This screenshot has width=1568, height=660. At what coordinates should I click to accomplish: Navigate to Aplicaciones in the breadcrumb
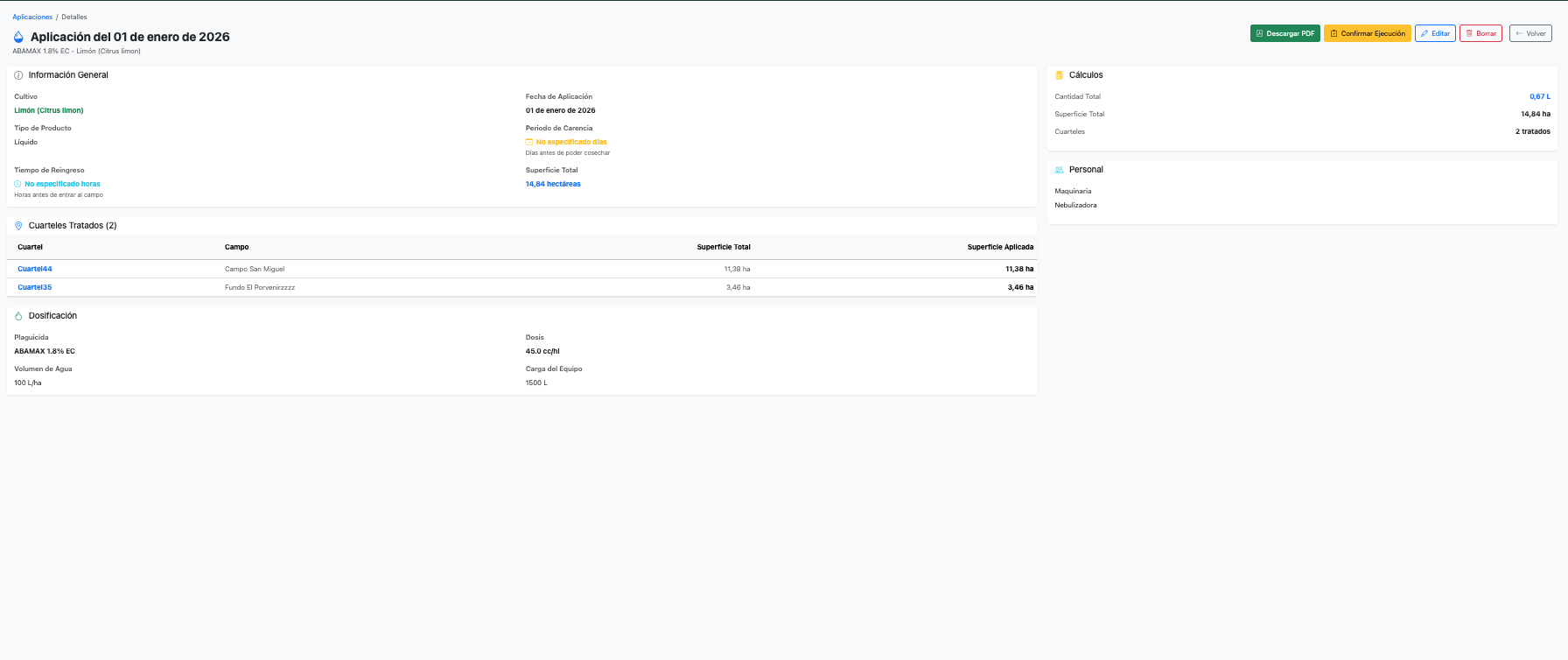click(32, 17)
